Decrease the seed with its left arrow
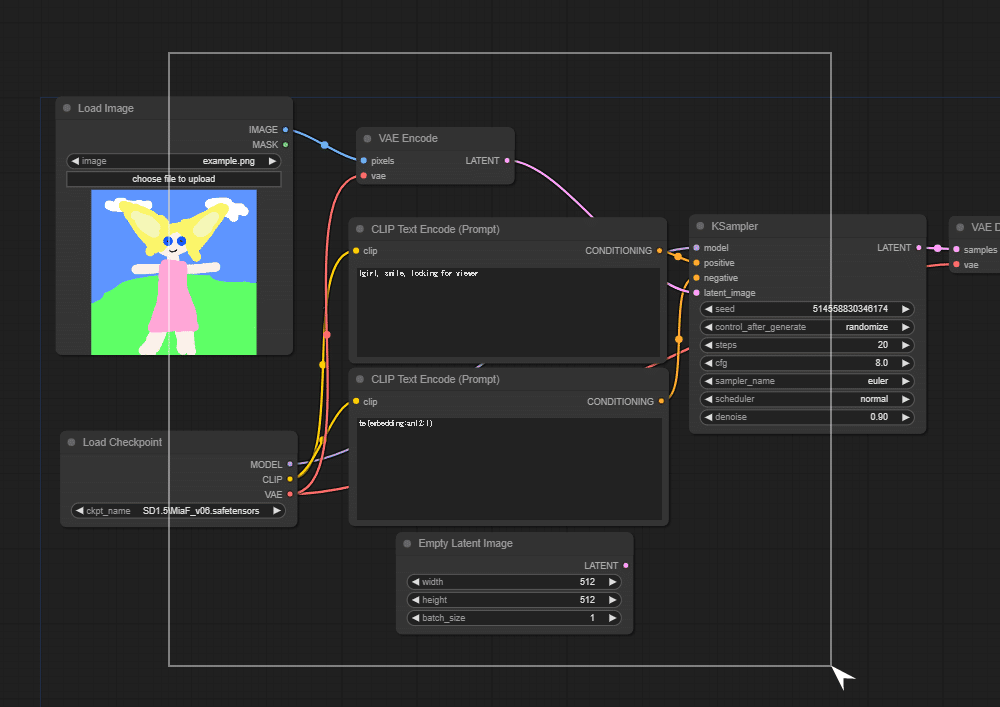 coord(709,309)
